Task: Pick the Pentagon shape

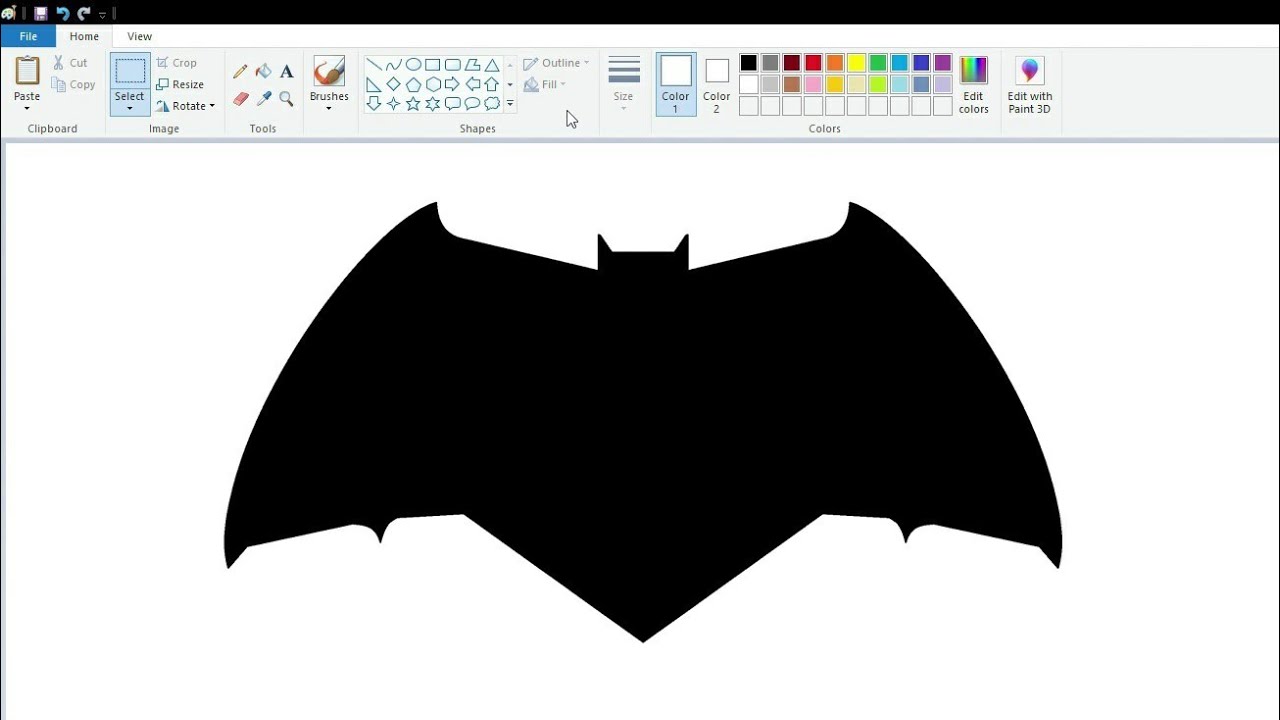Action: [413, 84]
